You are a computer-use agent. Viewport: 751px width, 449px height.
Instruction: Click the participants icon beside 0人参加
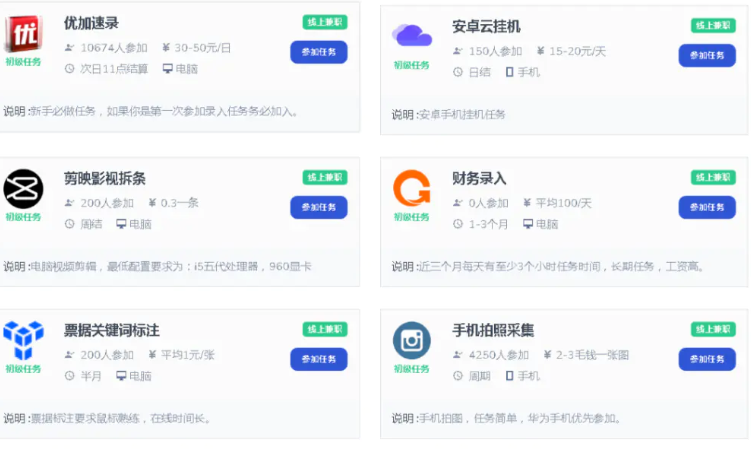(x=458, y=203)
